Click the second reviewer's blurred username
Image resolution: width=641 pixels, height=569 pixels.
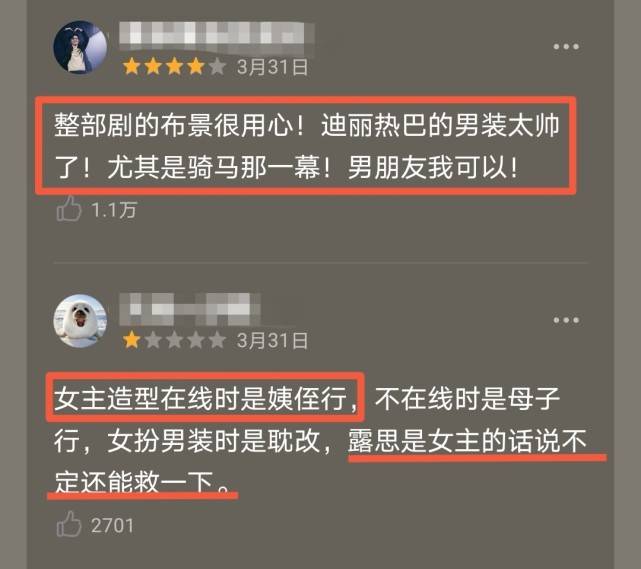[x=190, y=309]
